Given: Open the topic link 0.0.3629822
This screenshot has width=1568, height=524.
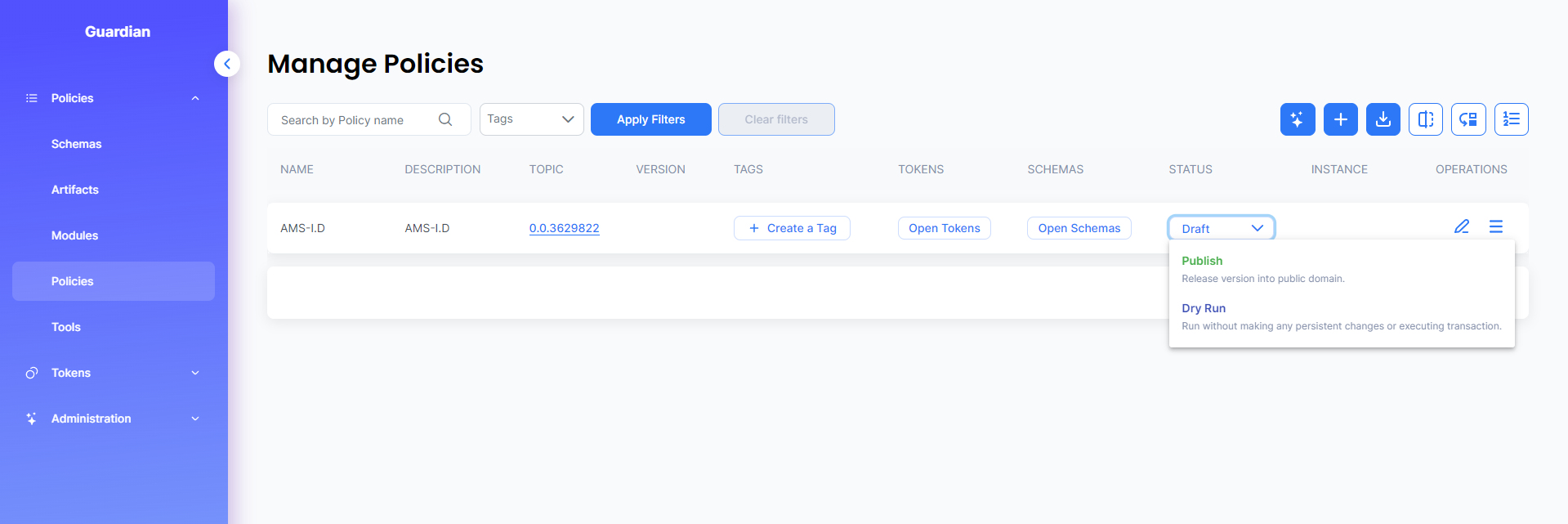Looking at the screenshot, I should point(564,228).
